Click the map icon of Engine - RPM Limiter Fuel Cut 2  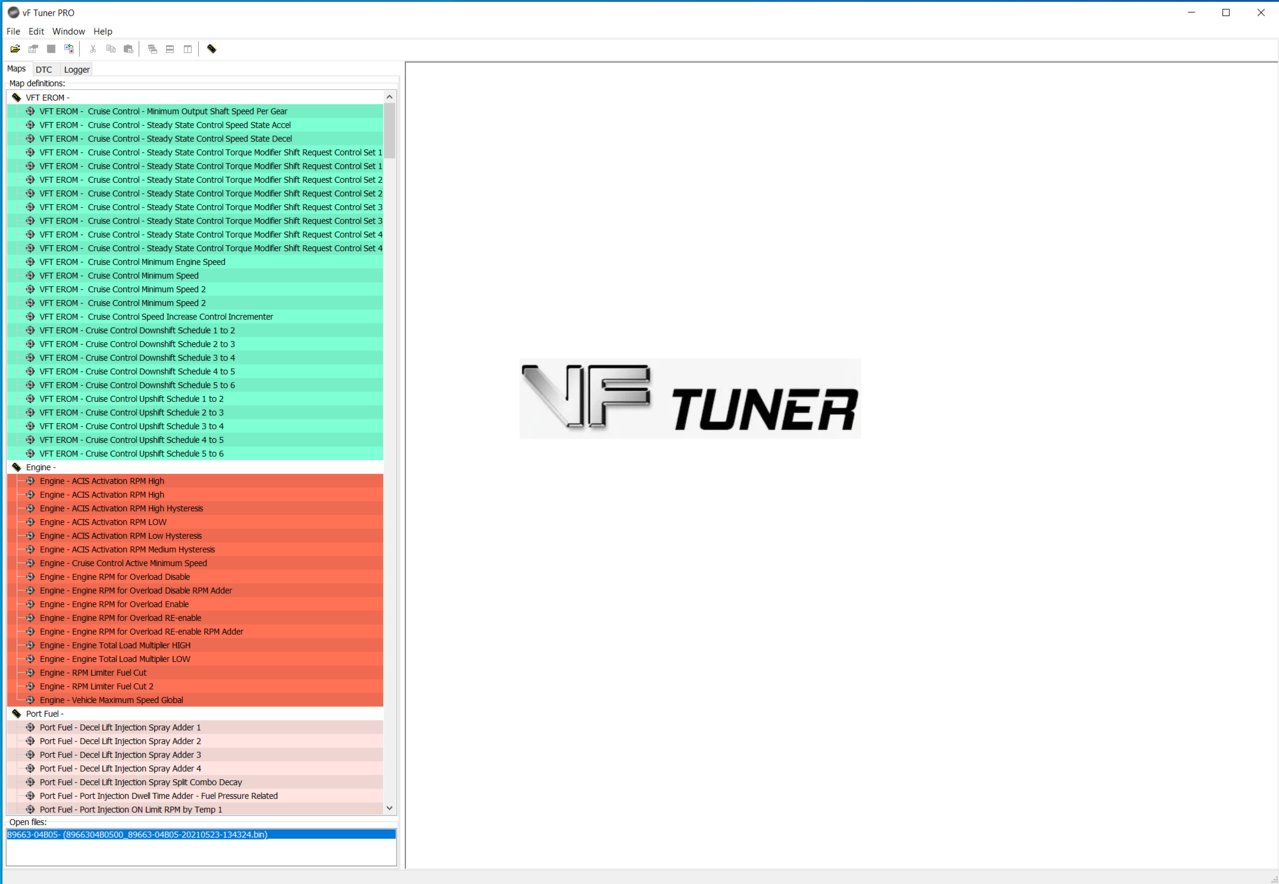tap(30, 687)
